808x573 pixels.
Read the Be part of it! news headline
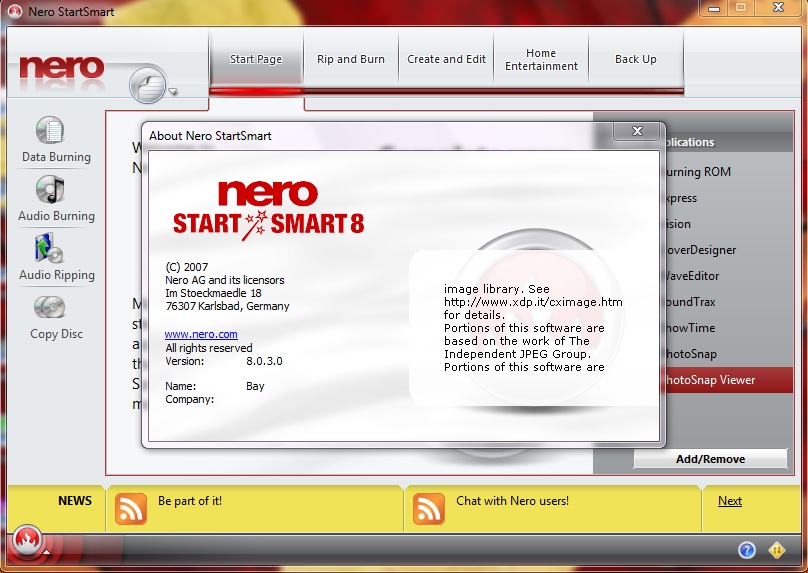tap(190, 501)
